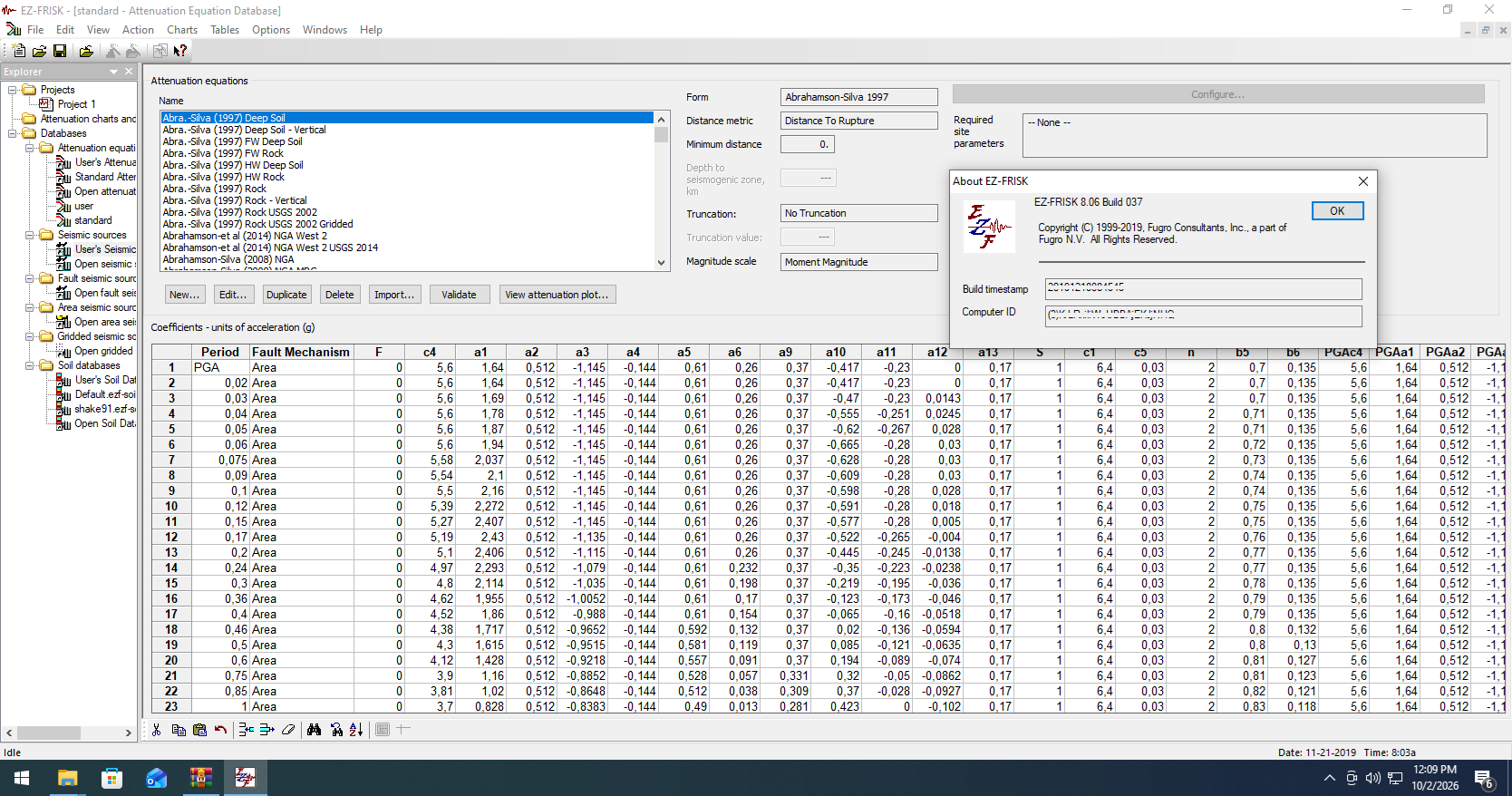This screenshot has height=796, width=1512.
Task: Select Project 1 in the Explorer tree
Action: (x=77, y=104)
